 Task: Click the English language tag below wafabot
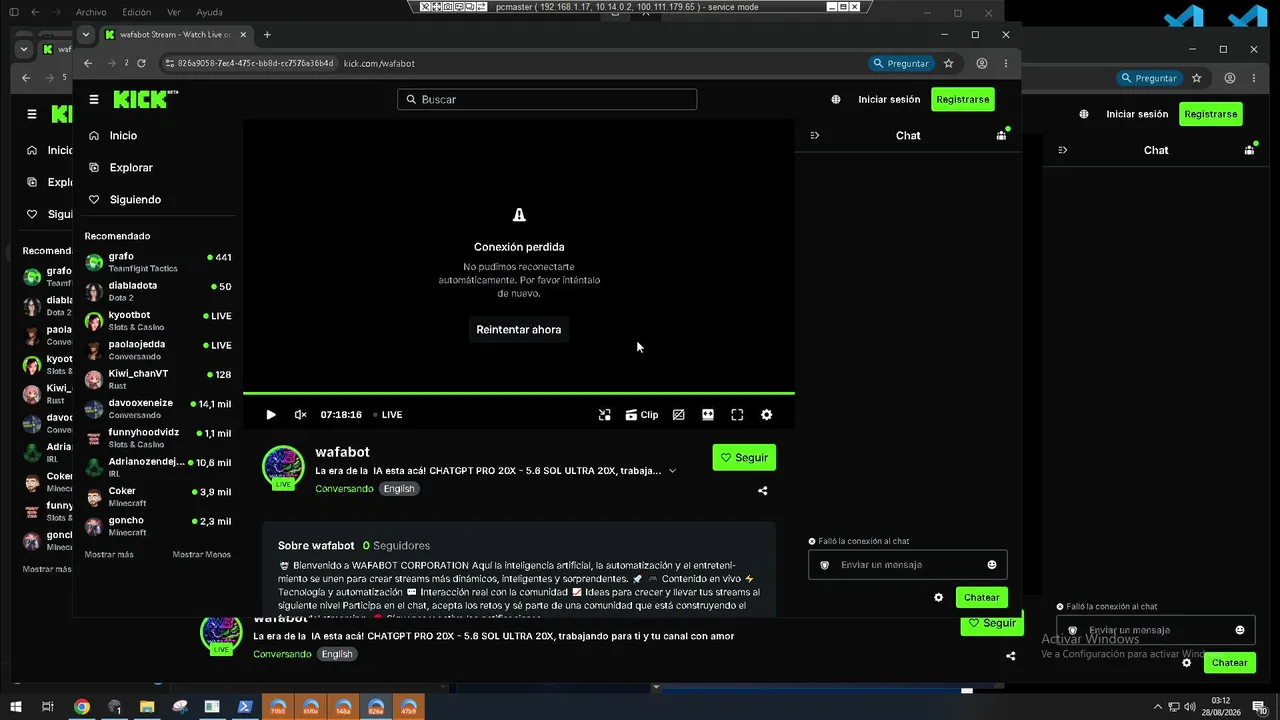(x=399, y=489)
